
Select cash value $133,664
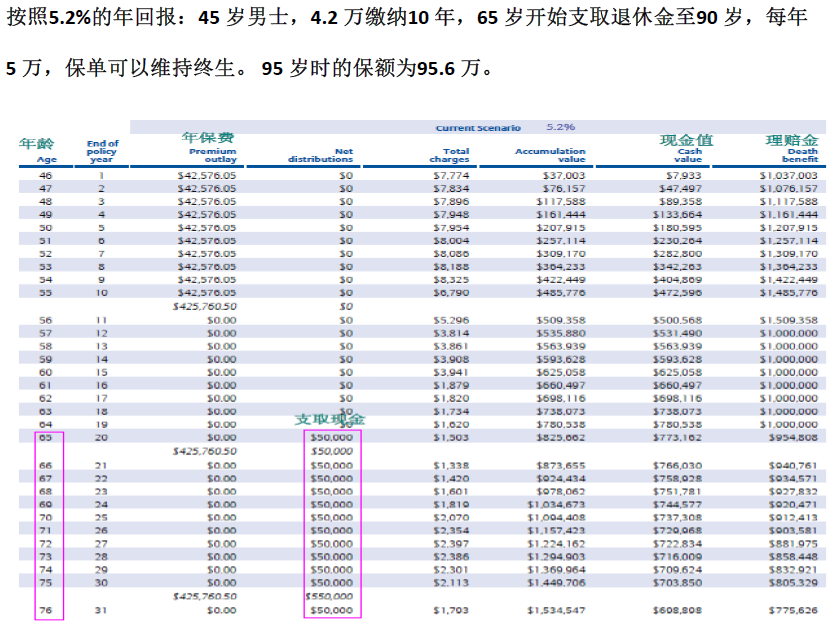[678, 215]
